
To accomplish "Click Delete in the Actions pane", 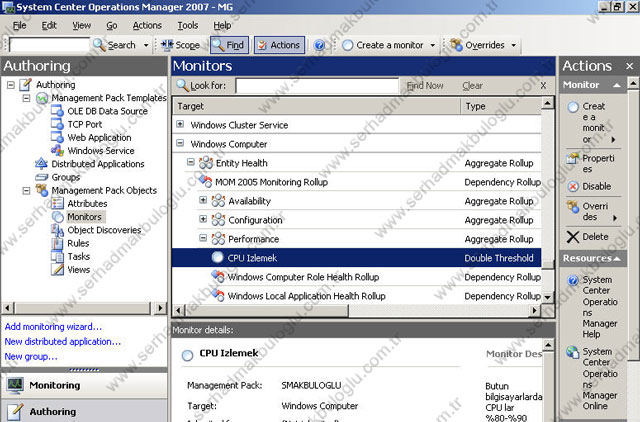I will (x=588, y=237).
